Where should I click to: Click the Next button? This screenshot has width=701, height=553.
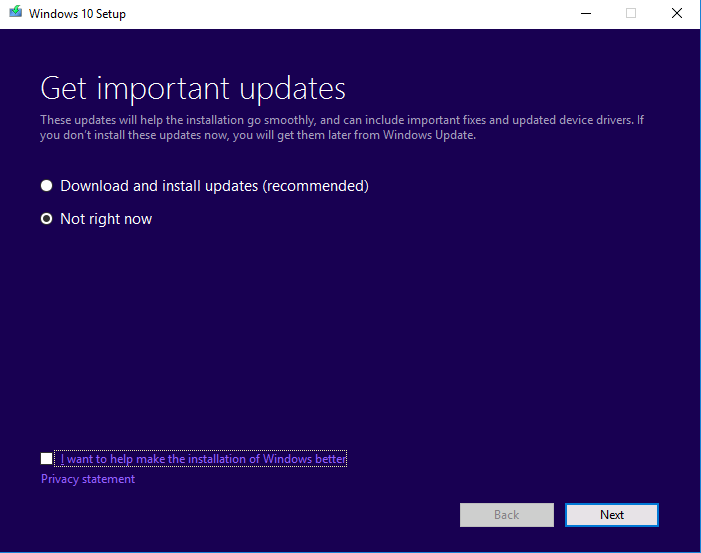click(x=612, y=515)
